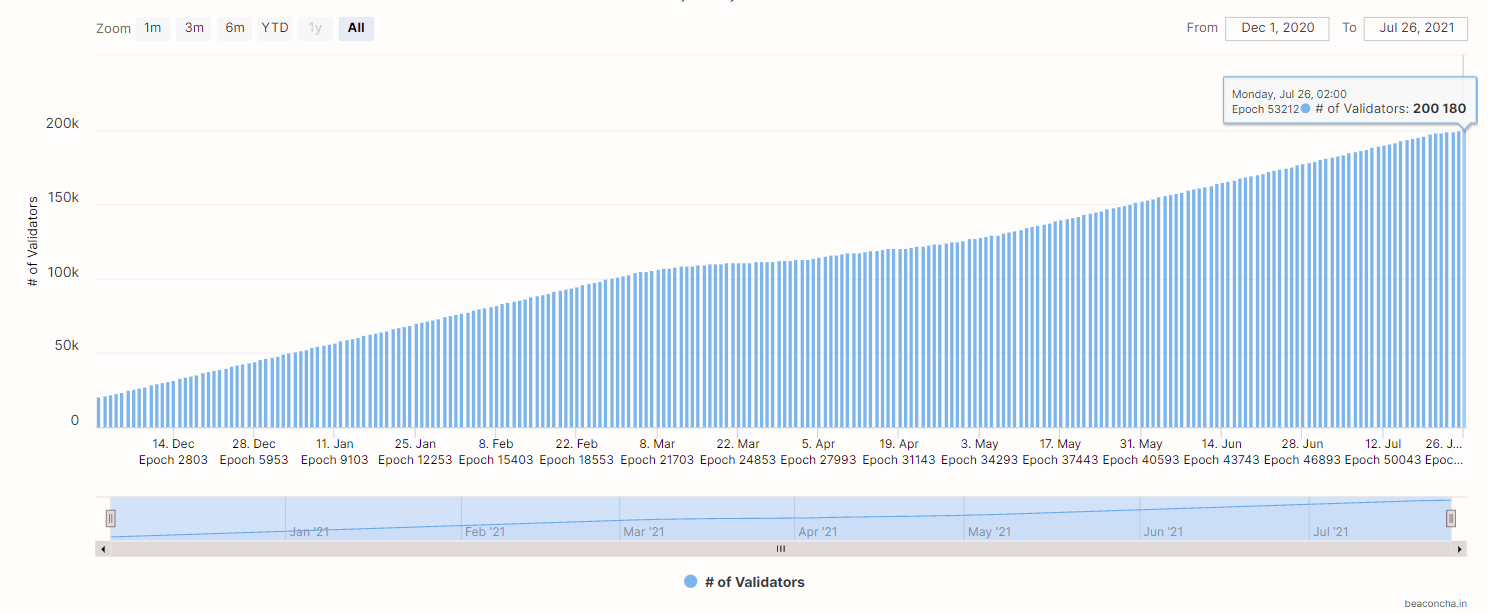Click the 11. Jan Epoch 9103 axis label
The image size is (1488, 614).
click(x=334, y=452)
